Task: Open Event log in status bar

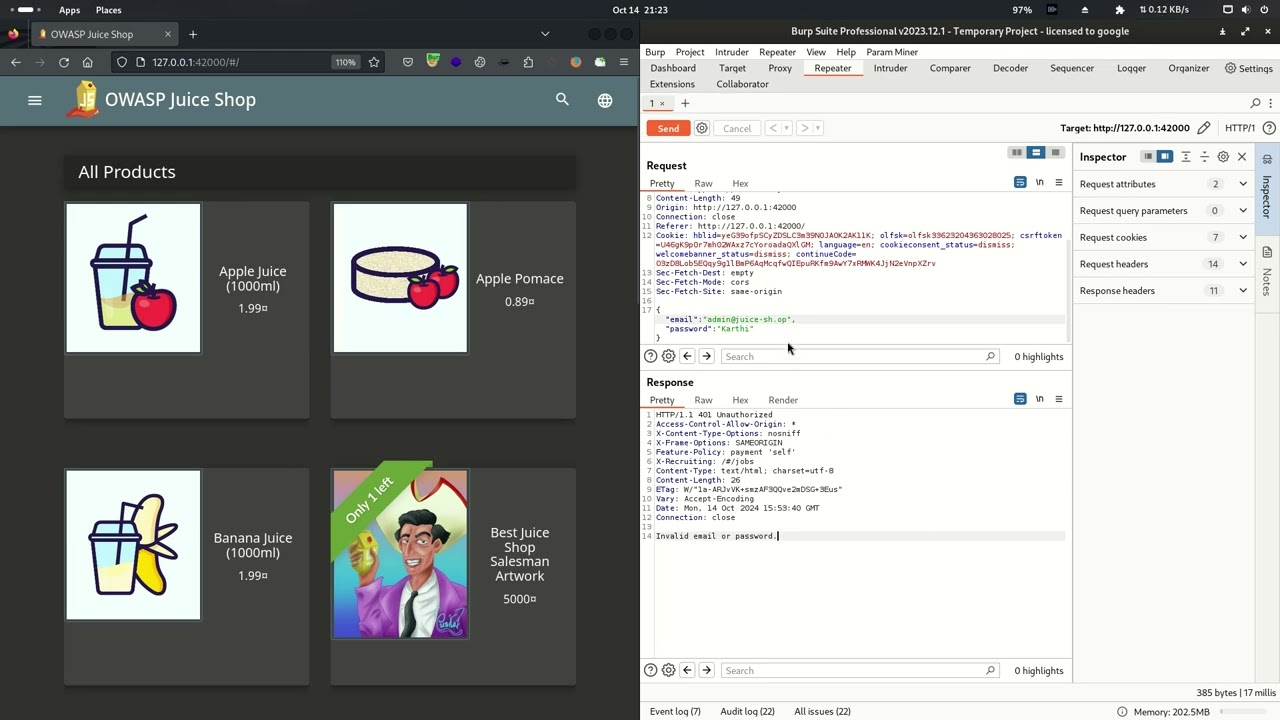Action: (x=675, y=711)
